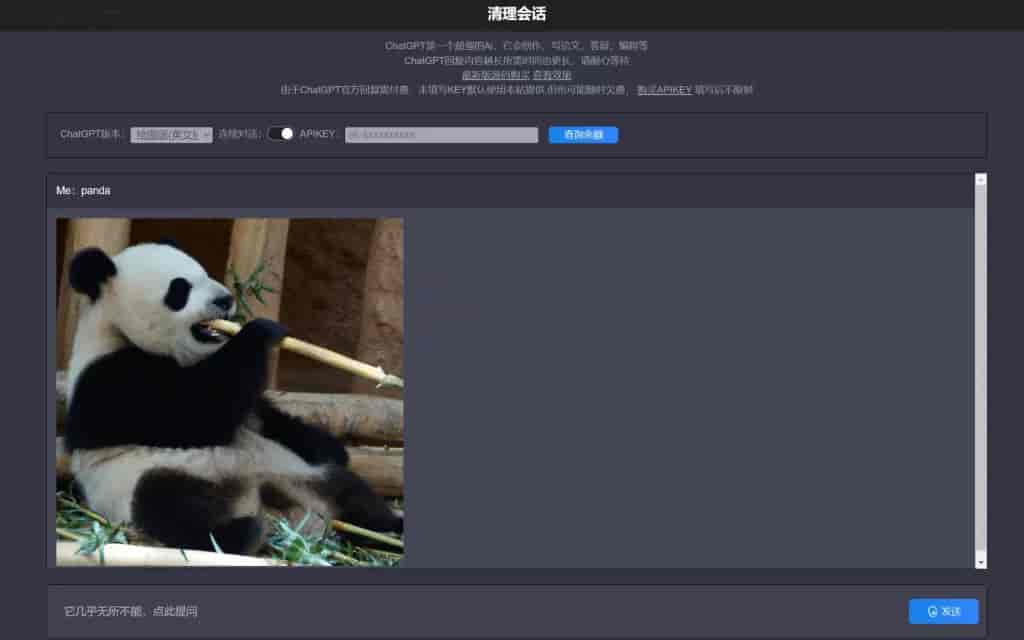
Task: Click the 连续对话 label text
Action: point(240,134)
